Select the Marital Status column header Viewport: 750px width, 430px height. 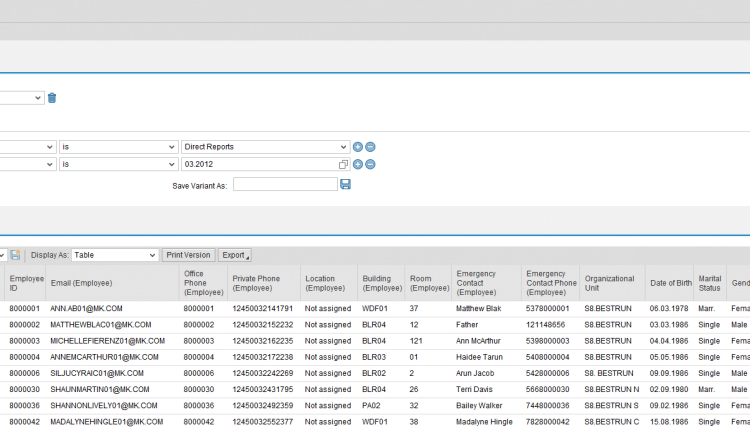point(710,283)
